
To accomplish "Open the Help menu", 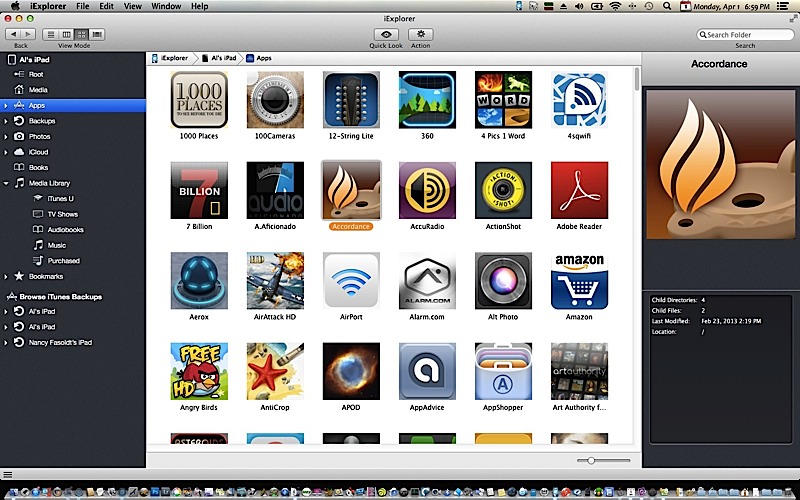I will pyautogui.click(x=199, y=6).
